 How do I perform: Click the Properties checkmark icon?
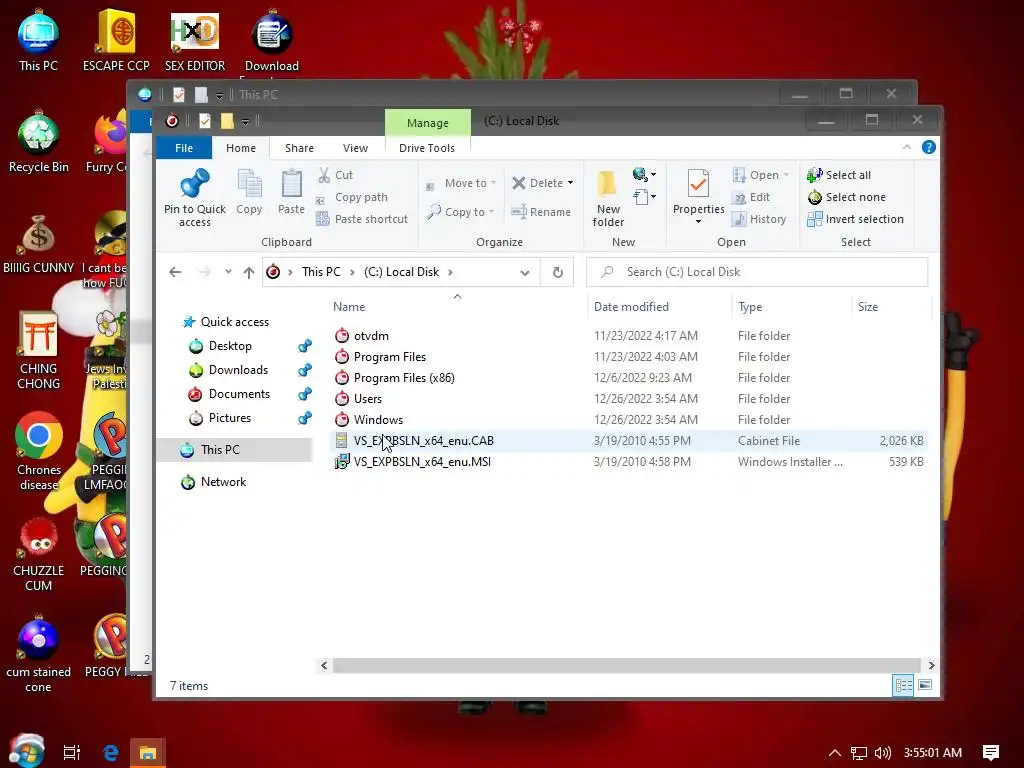[x=698, y=184]
